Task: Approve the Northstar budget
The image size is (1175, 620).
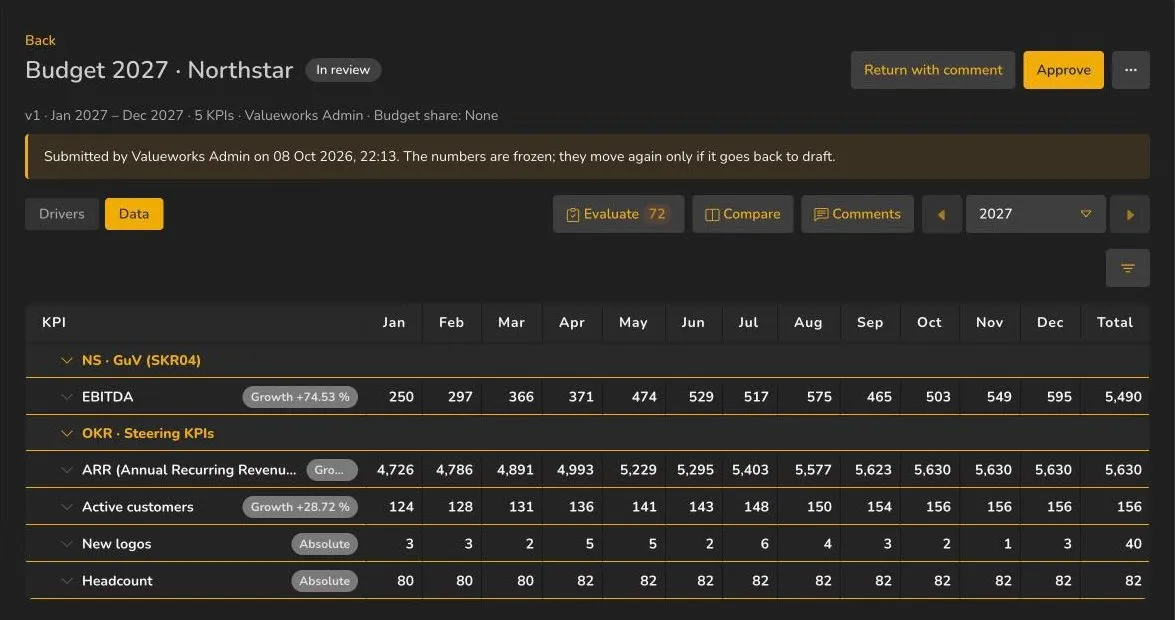Action: click(x=1063, y=70)
